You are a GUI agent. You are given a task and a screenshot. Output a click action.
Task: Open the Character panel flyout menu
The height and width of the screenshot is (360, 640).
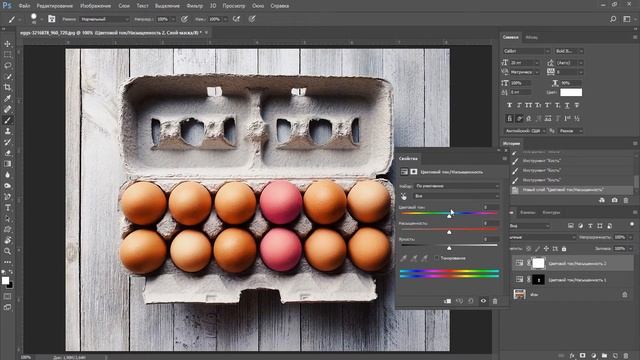635,37
